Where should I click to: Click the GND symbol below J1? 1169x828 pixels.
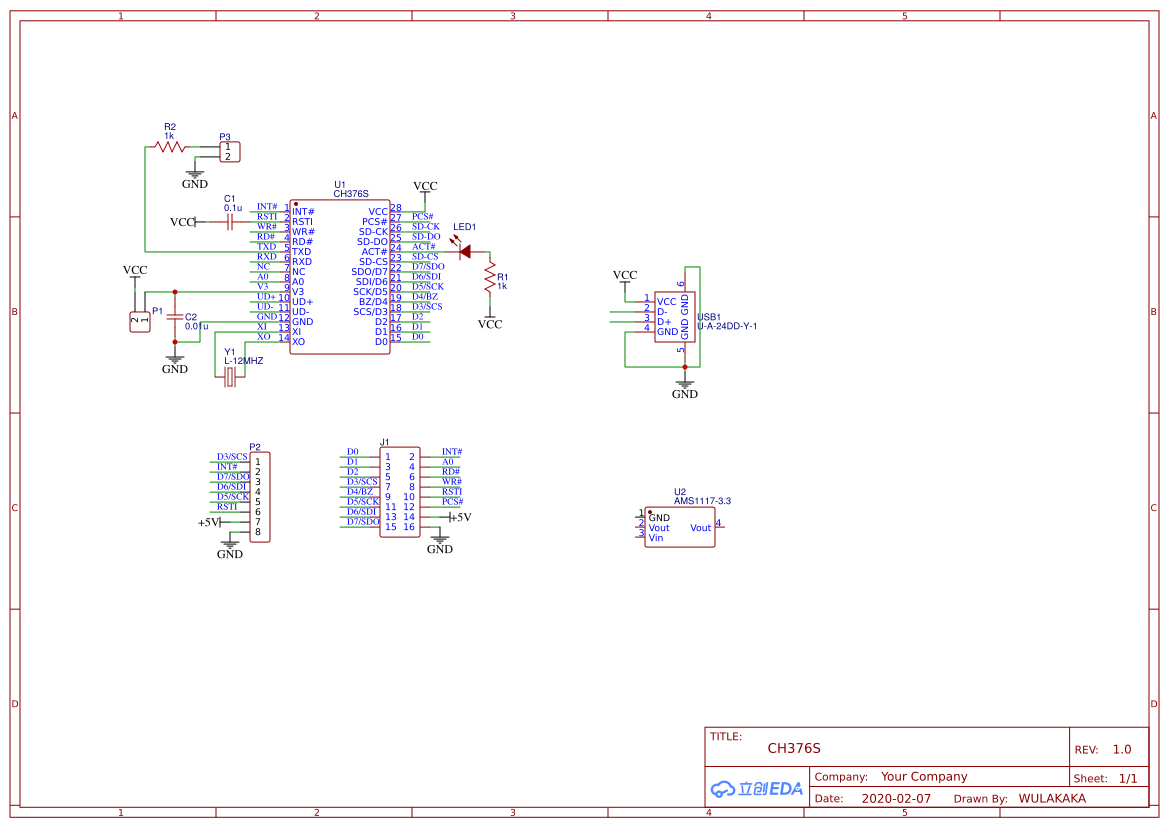tap(440, 544)
